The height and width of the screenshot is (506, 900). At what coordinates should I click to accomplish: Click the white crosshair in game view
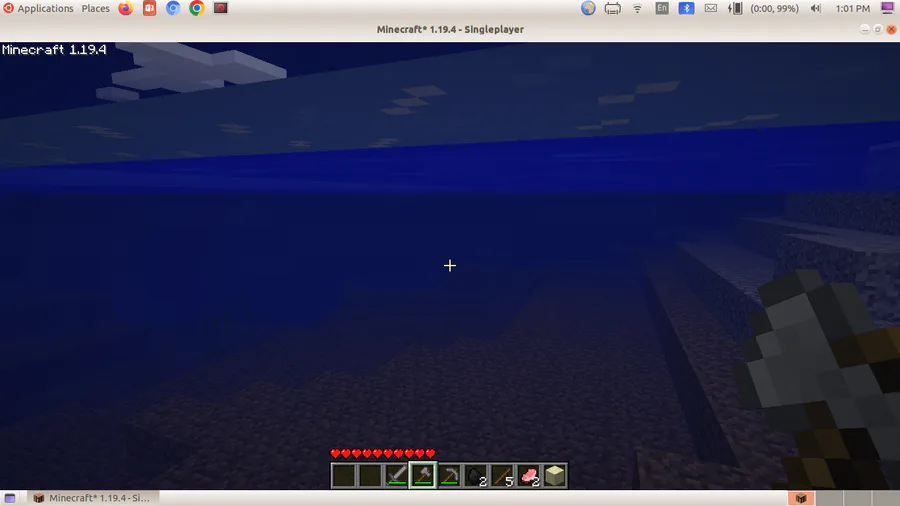click(x=450, y=266)
